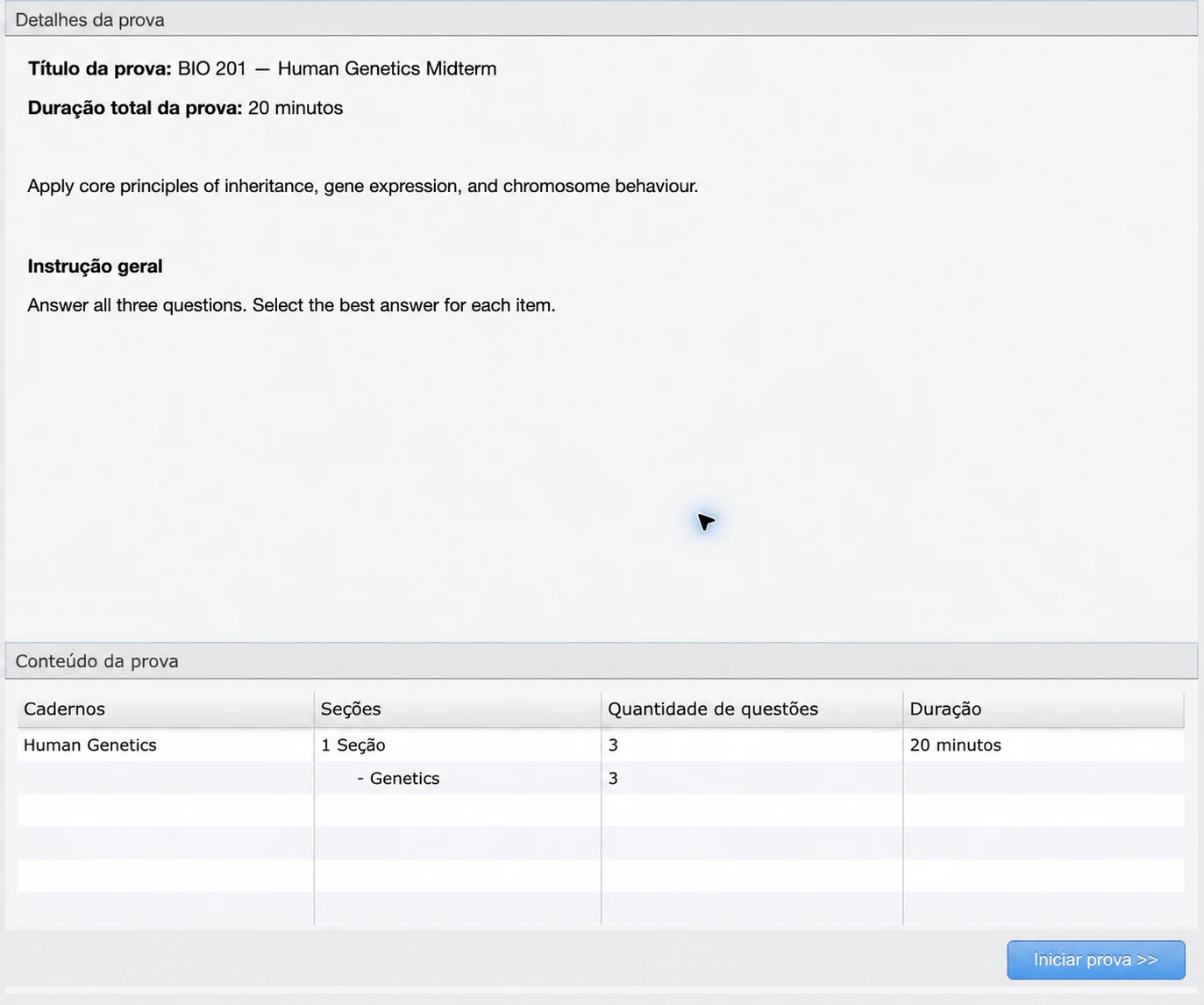
Task: Click the 'Duração total da prova' line
Action: click(x=185, y=108)
